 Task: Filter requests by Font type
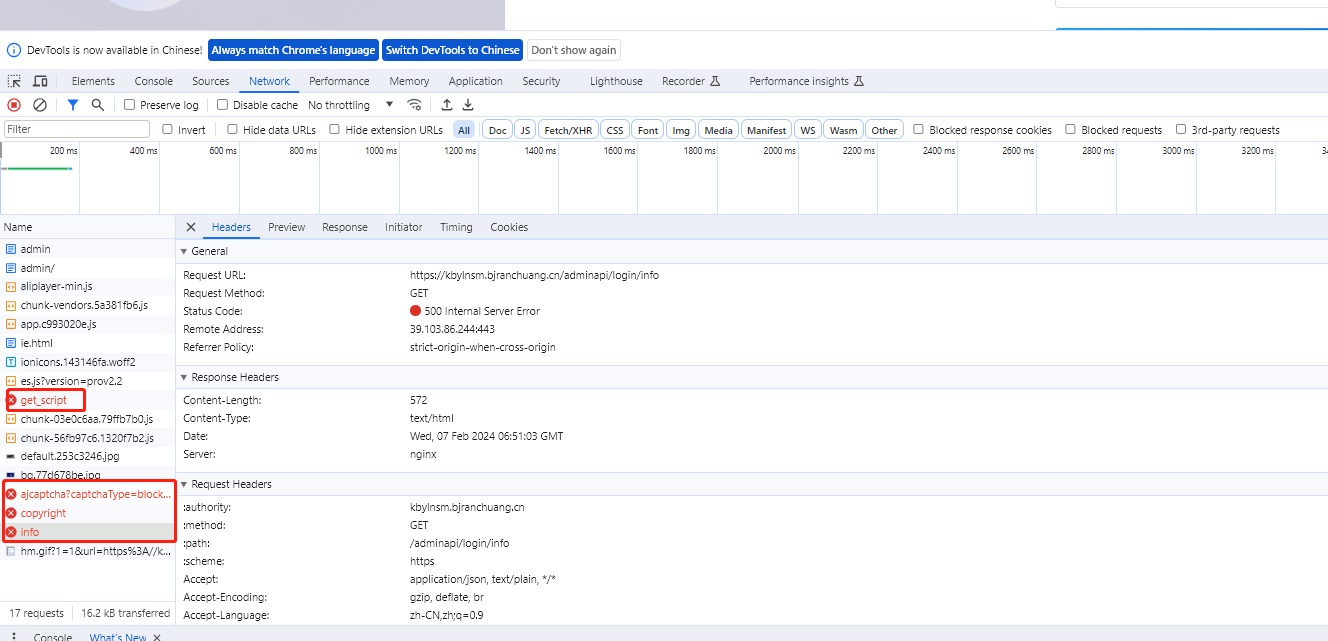(x=648, y=130)
